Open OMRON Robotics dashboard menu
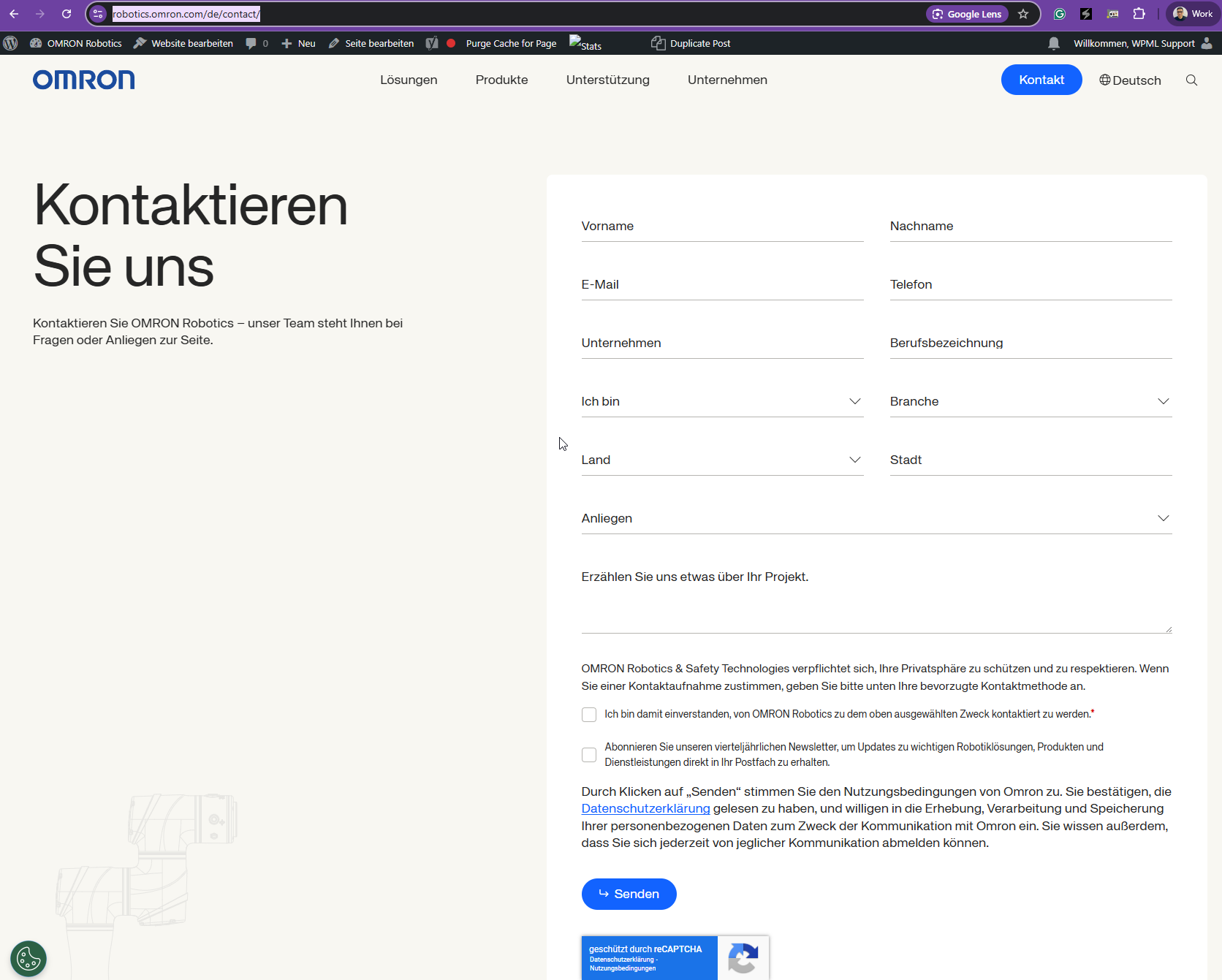This screenshot has width=1222, height=980. [x=76, y=43]
